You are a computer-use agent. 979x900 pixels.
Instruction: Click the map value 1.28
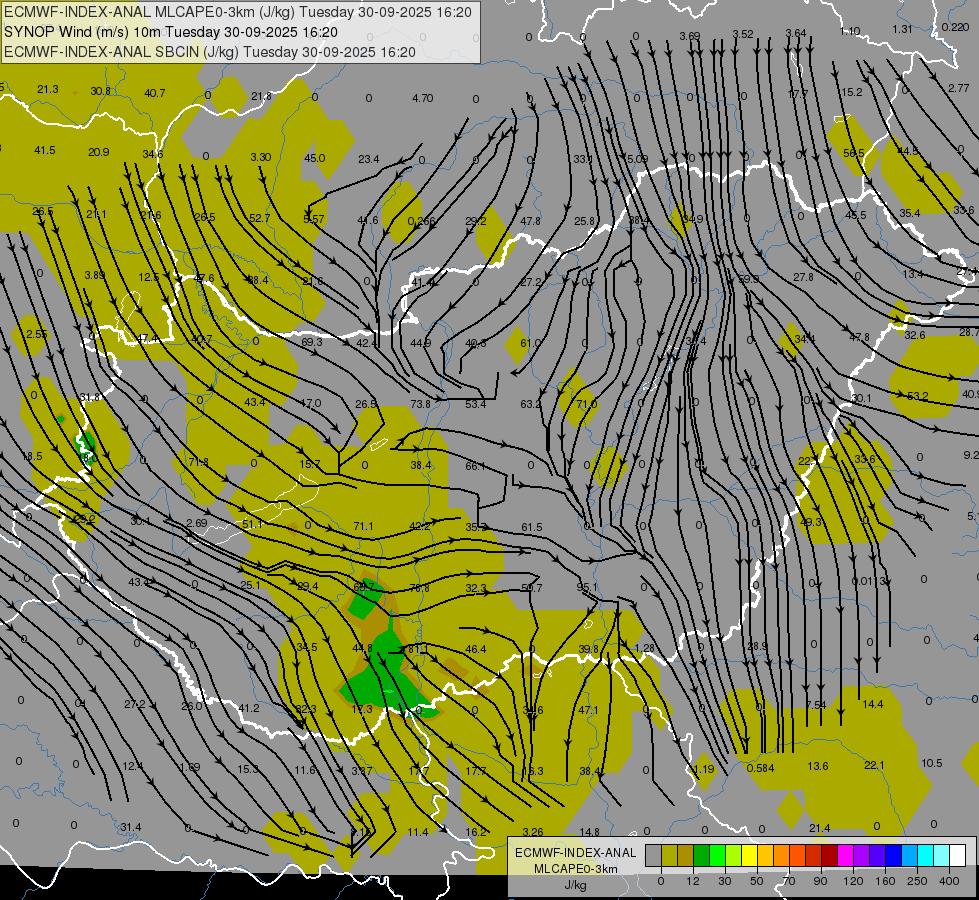(x=644, y=648)
